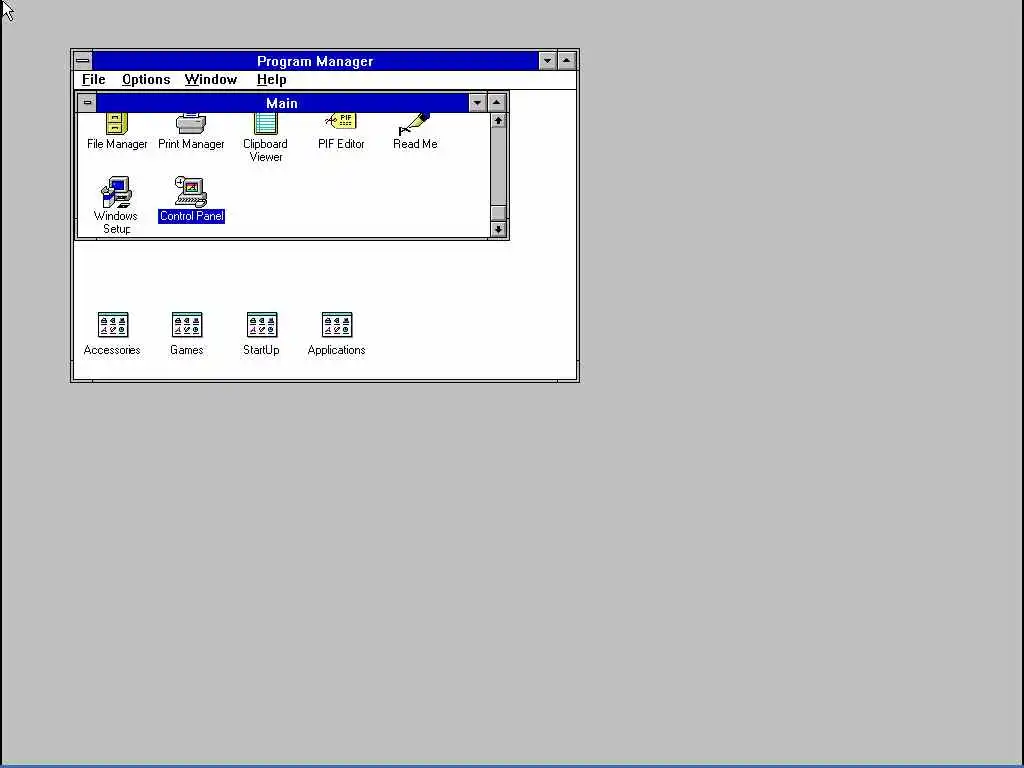Open the Help menu

(x=272, y=80)
